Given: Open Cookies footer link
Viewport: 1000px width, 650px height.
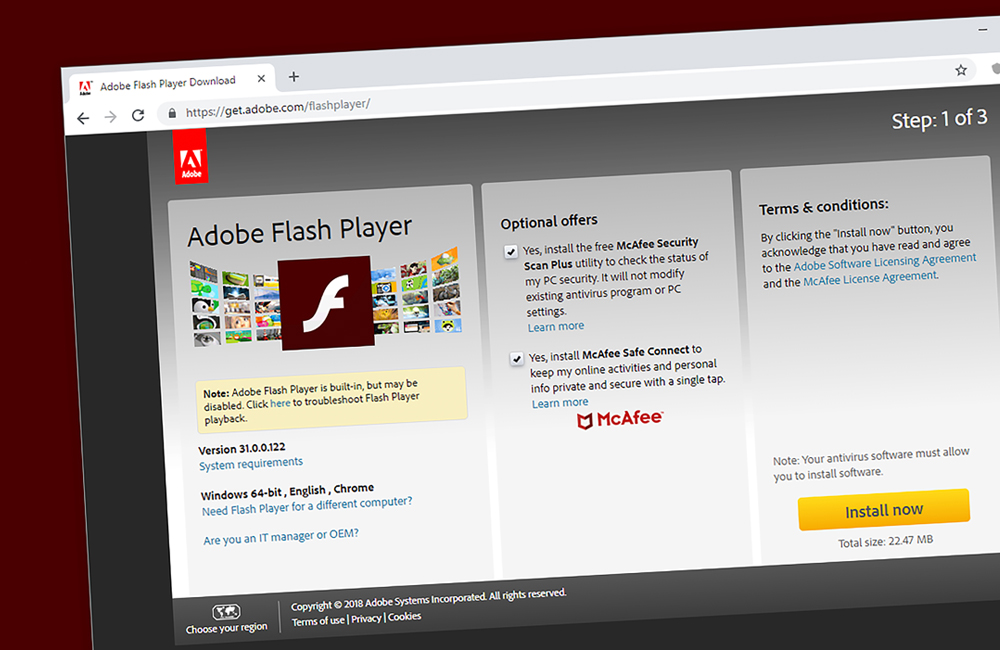Looking at the screenshot, I should click(x=404, y=617).
